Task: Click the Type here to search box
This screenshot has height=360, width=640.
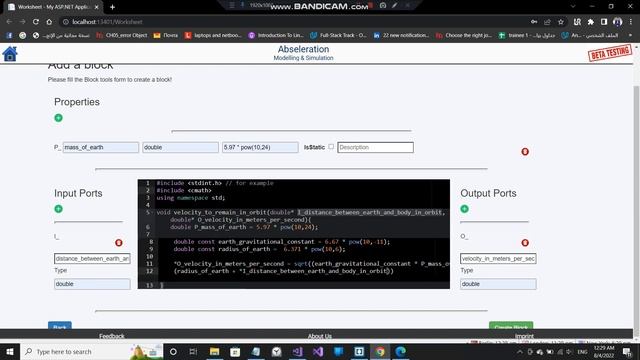Action: tap(92, 351)
